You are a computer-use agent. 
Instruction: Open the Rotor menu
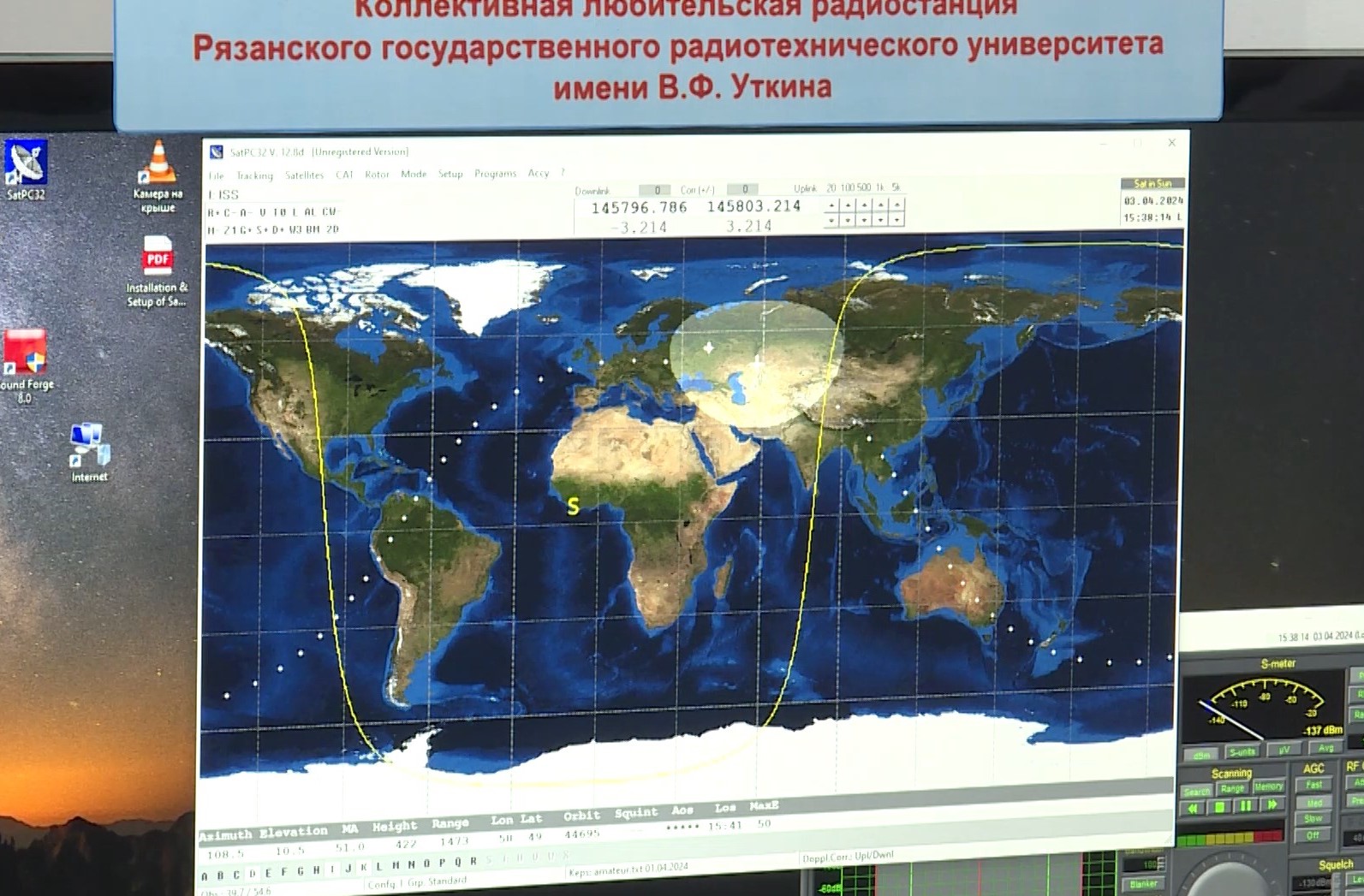(x=377, y=174)
